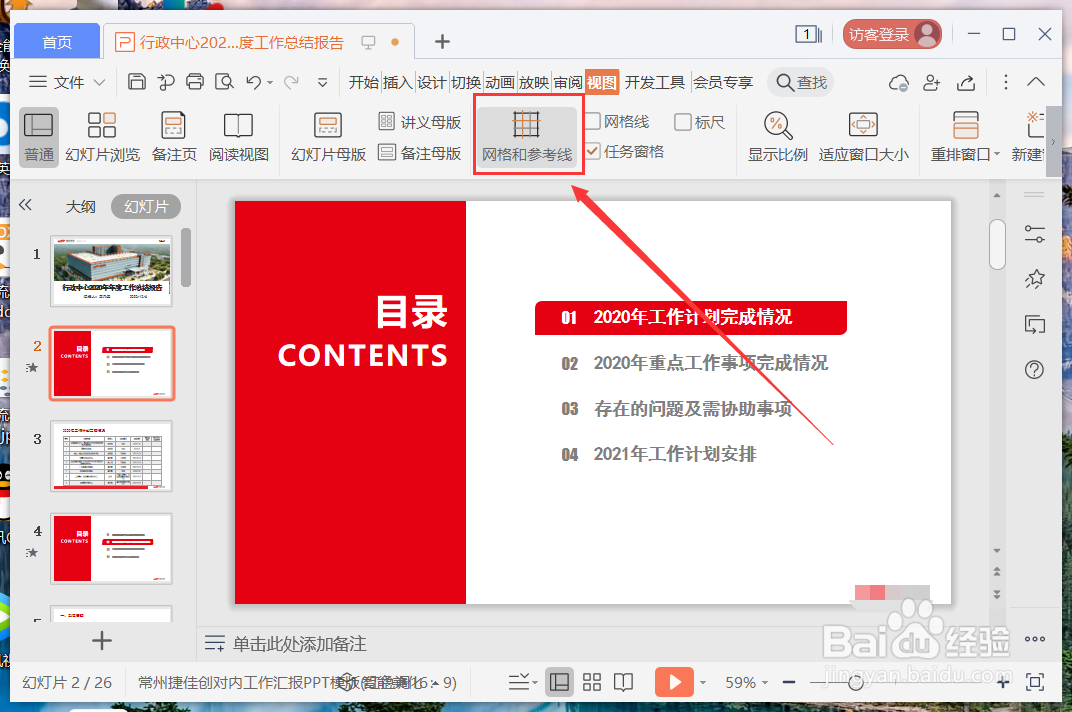This screenshot has height=712, width=1072.
Task: Click 网格和参考线 grid and guides
Action: tap(527, 136)
